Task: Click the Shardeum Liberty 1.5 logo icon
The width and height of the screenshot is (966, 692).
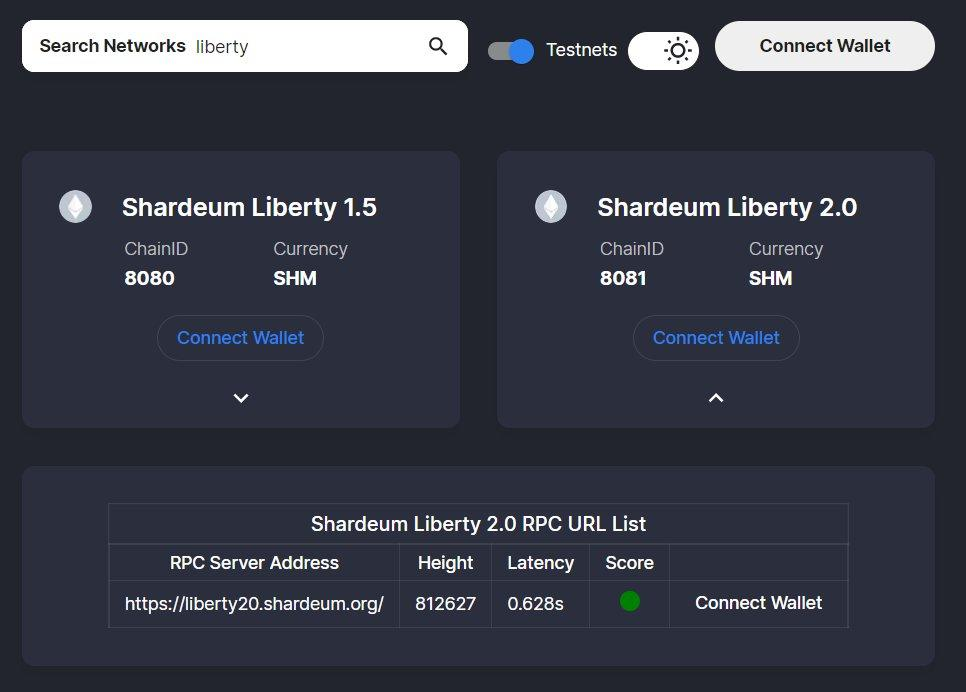Action: [75, 206]
